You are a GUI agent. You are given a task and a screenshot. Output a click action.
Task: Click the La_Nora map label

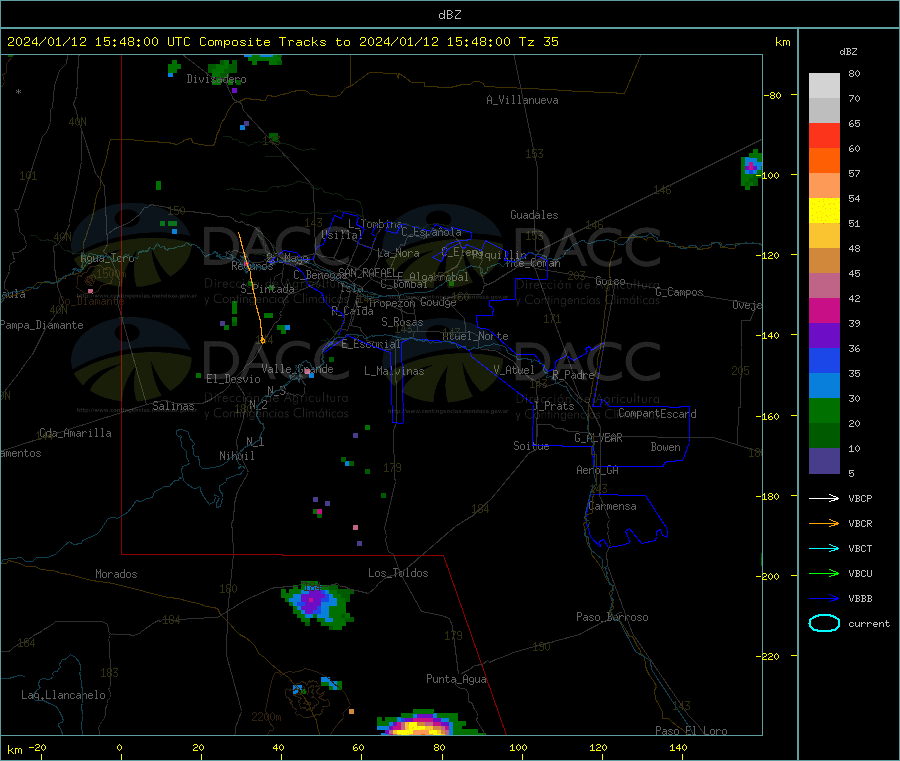coord(398,253)
